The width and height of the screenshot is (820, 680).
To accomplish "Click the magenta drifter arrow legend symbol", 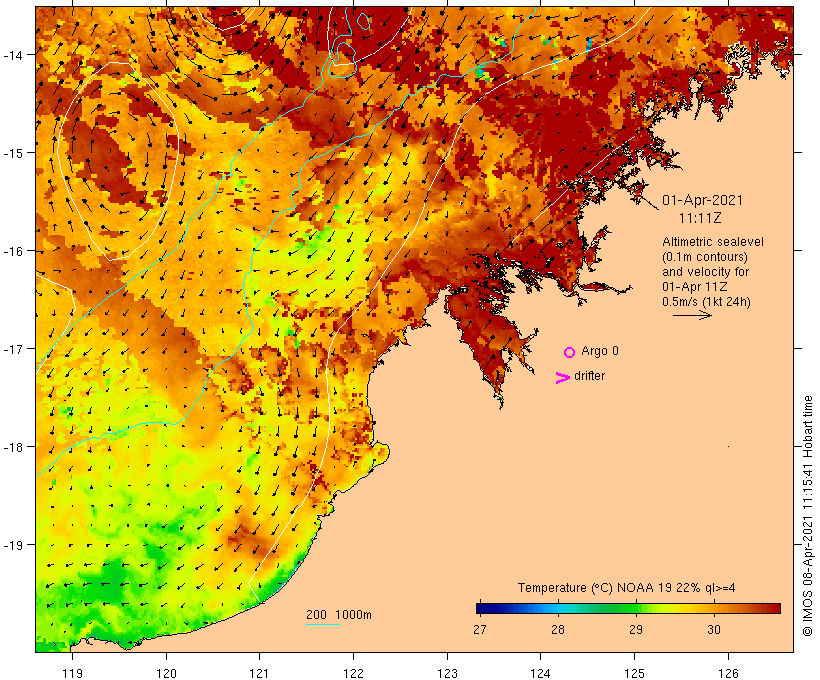I will tap(563, 378).
